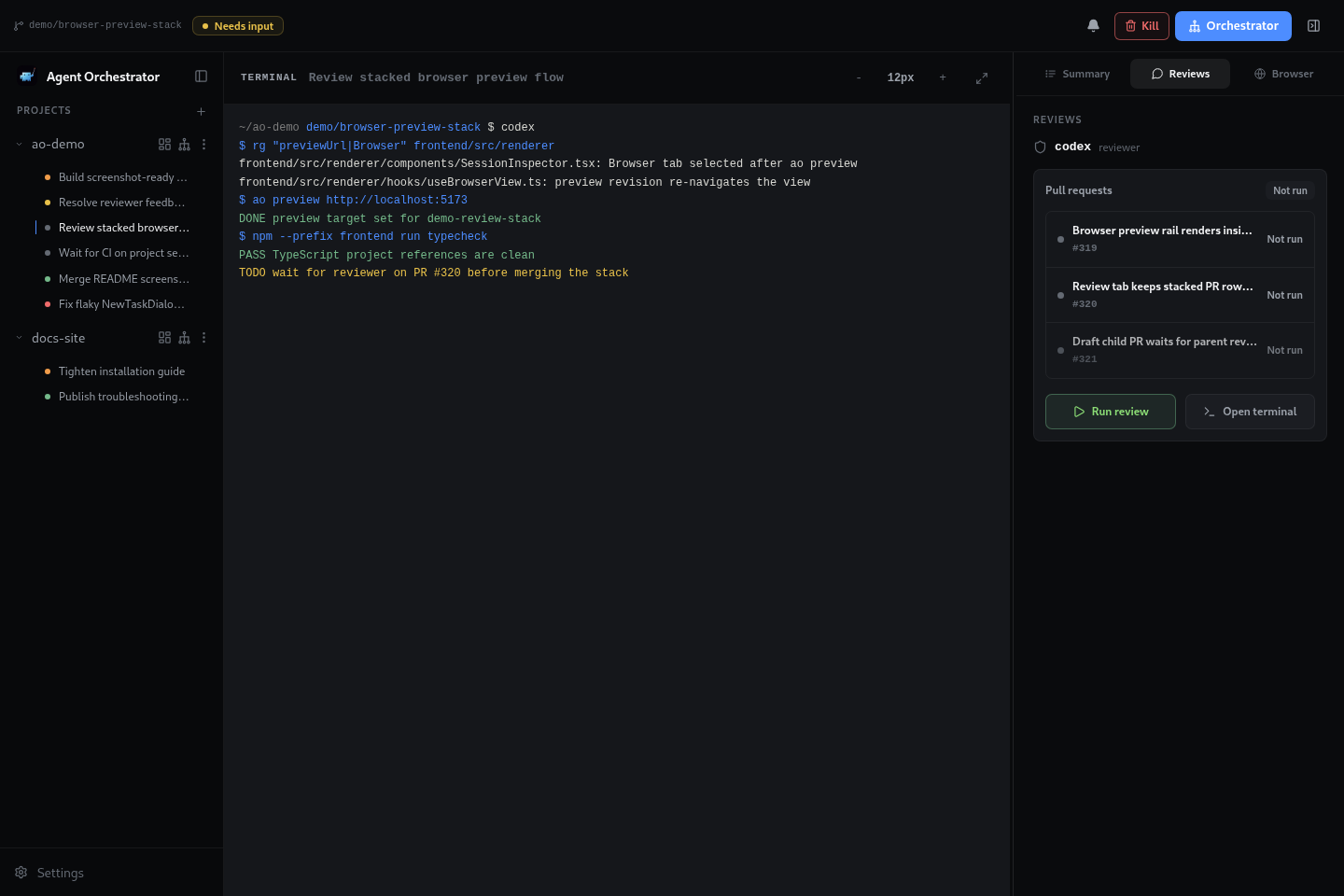Collapse the left sidebar panel icon
The image size is (1344, 896).
[201, 77]
